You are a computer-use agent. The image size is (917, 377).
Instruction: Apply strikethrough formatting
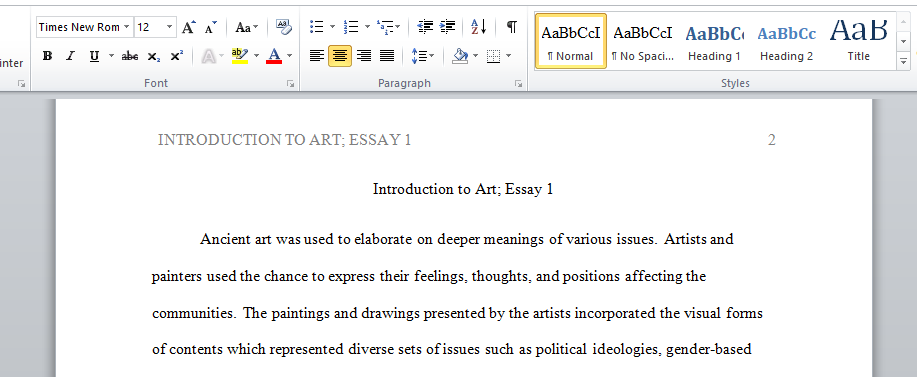tap(129, 56)
